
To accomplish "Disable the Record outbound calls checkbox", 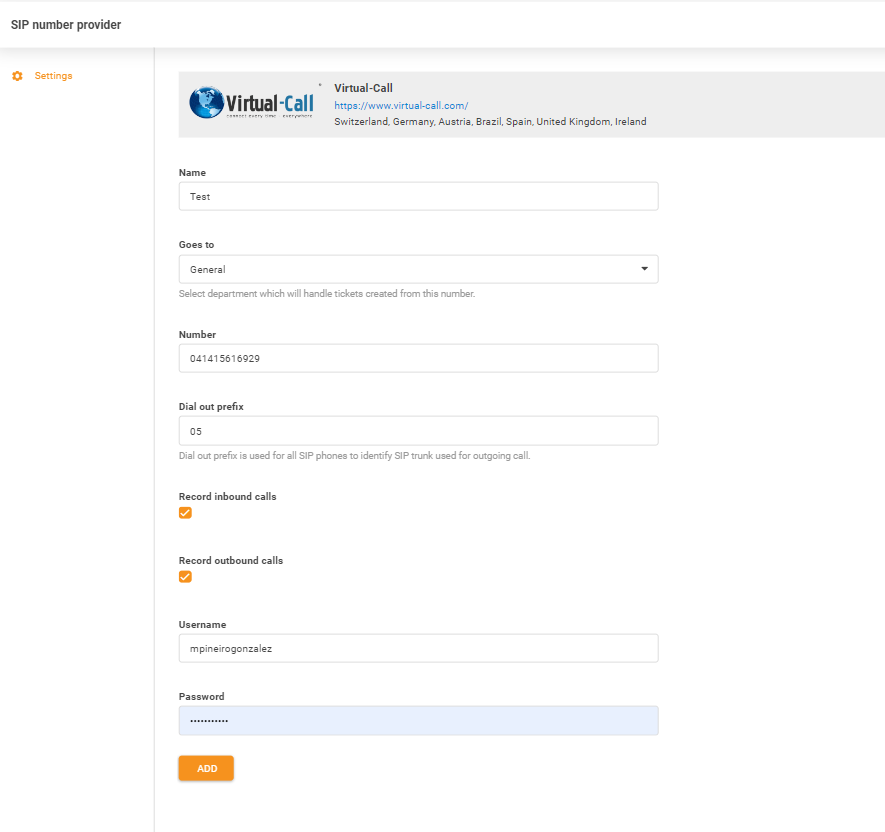I will pos(185,576).
